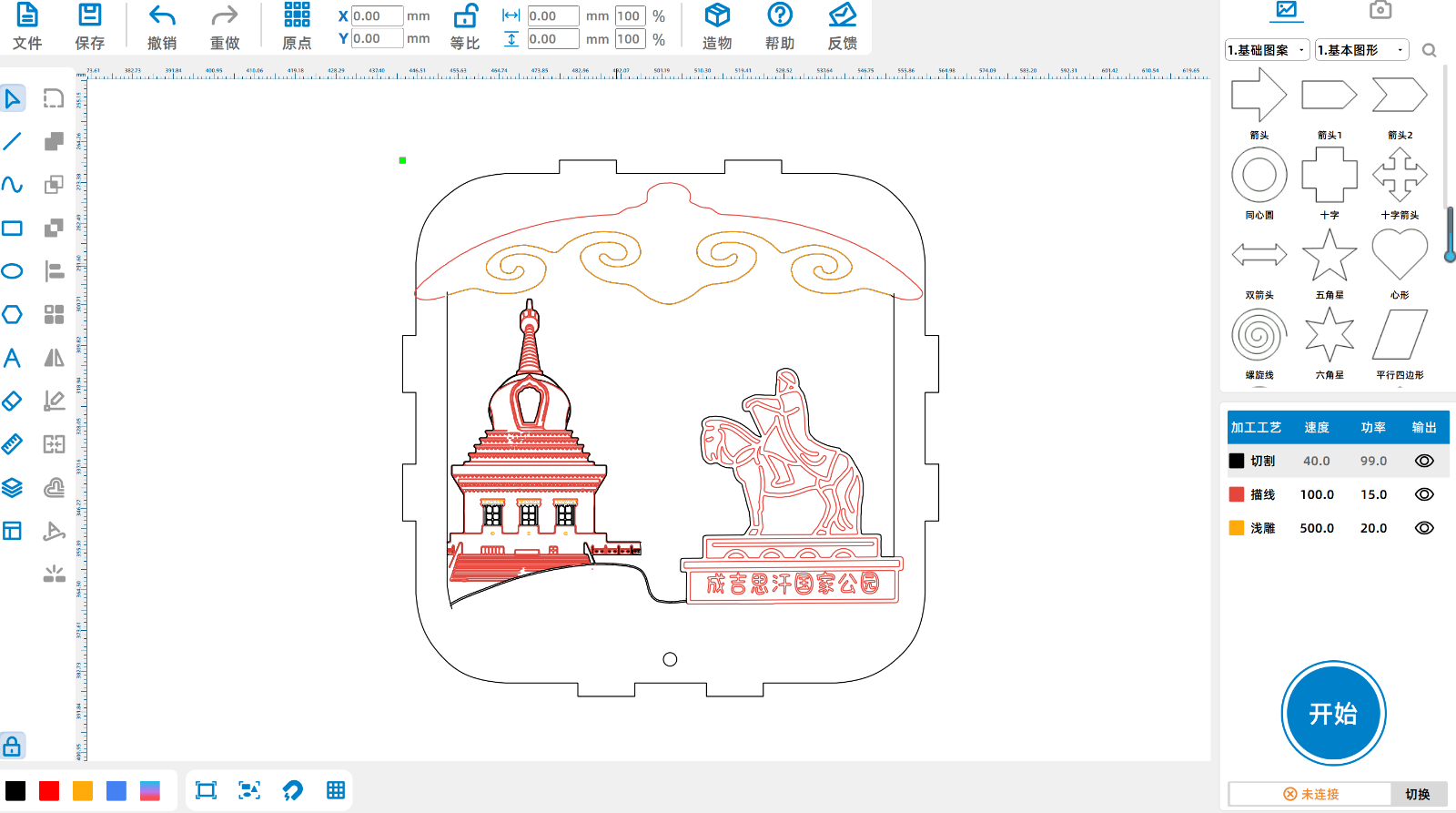Hide the 描线 layer output
Image resolution: width=1456 pixels, height=813 pixels.
tap(1424, 494)
